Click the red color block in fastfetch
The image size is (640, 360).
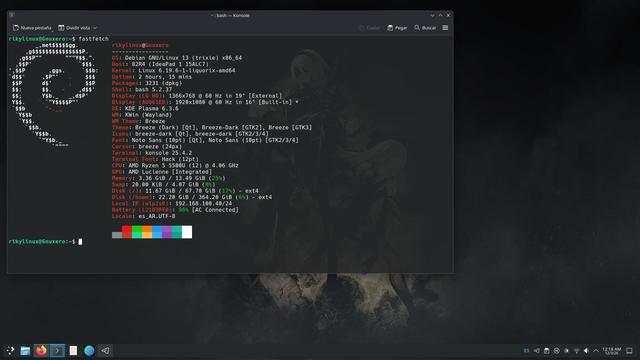coord(127,232)
